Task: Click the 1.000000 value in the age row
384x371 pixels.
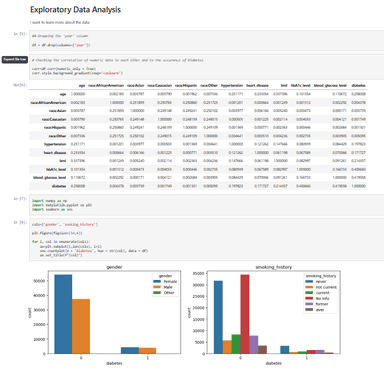Action: coord(78,94)
